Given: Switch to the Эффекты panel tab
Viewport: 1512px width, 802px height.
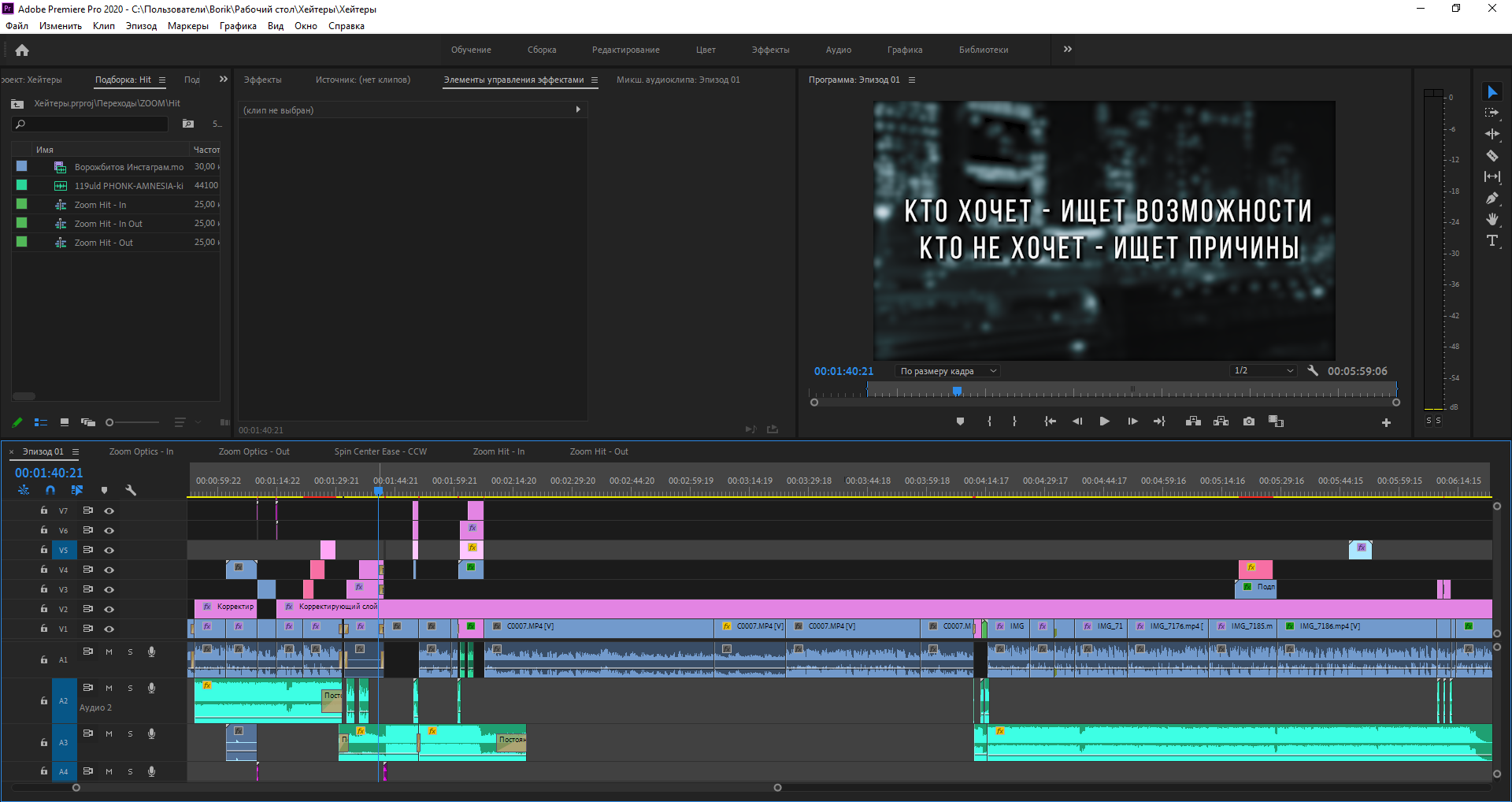Looking at the screenshot, I should click(x=262, y=80).
